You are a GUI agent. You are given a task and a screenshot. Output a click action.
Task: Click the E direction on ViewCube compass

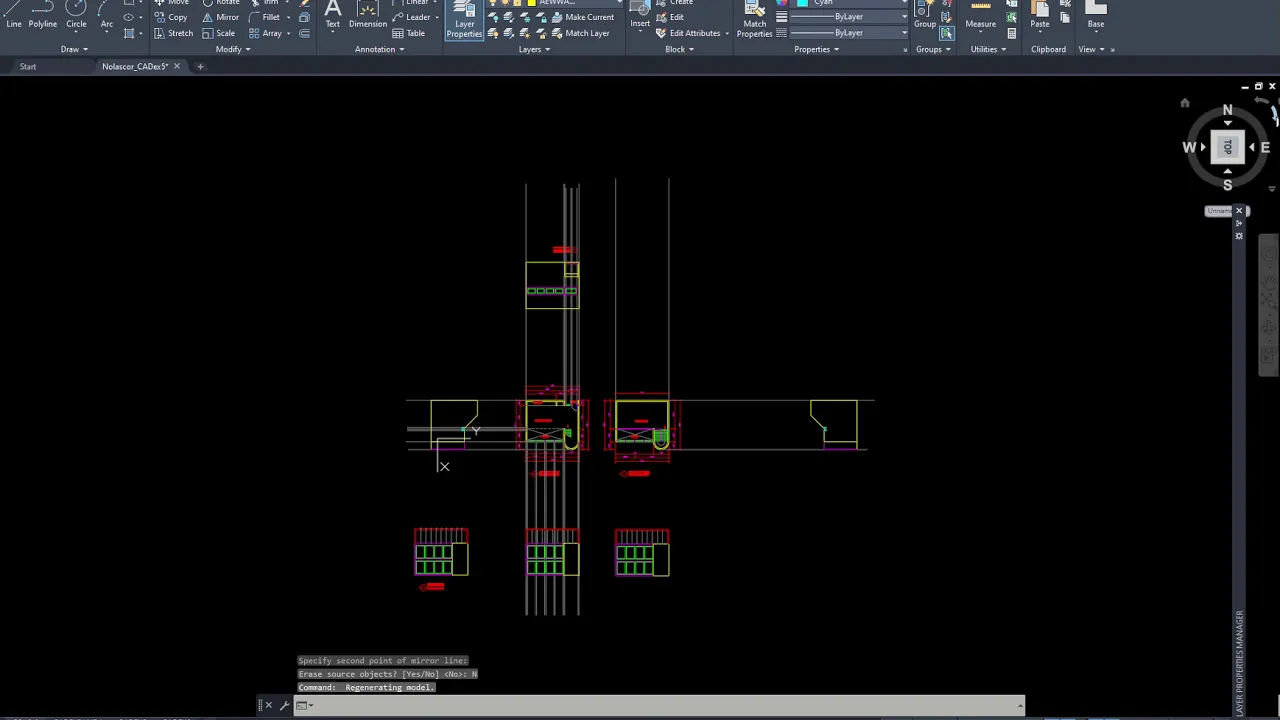coord(1265,147)
